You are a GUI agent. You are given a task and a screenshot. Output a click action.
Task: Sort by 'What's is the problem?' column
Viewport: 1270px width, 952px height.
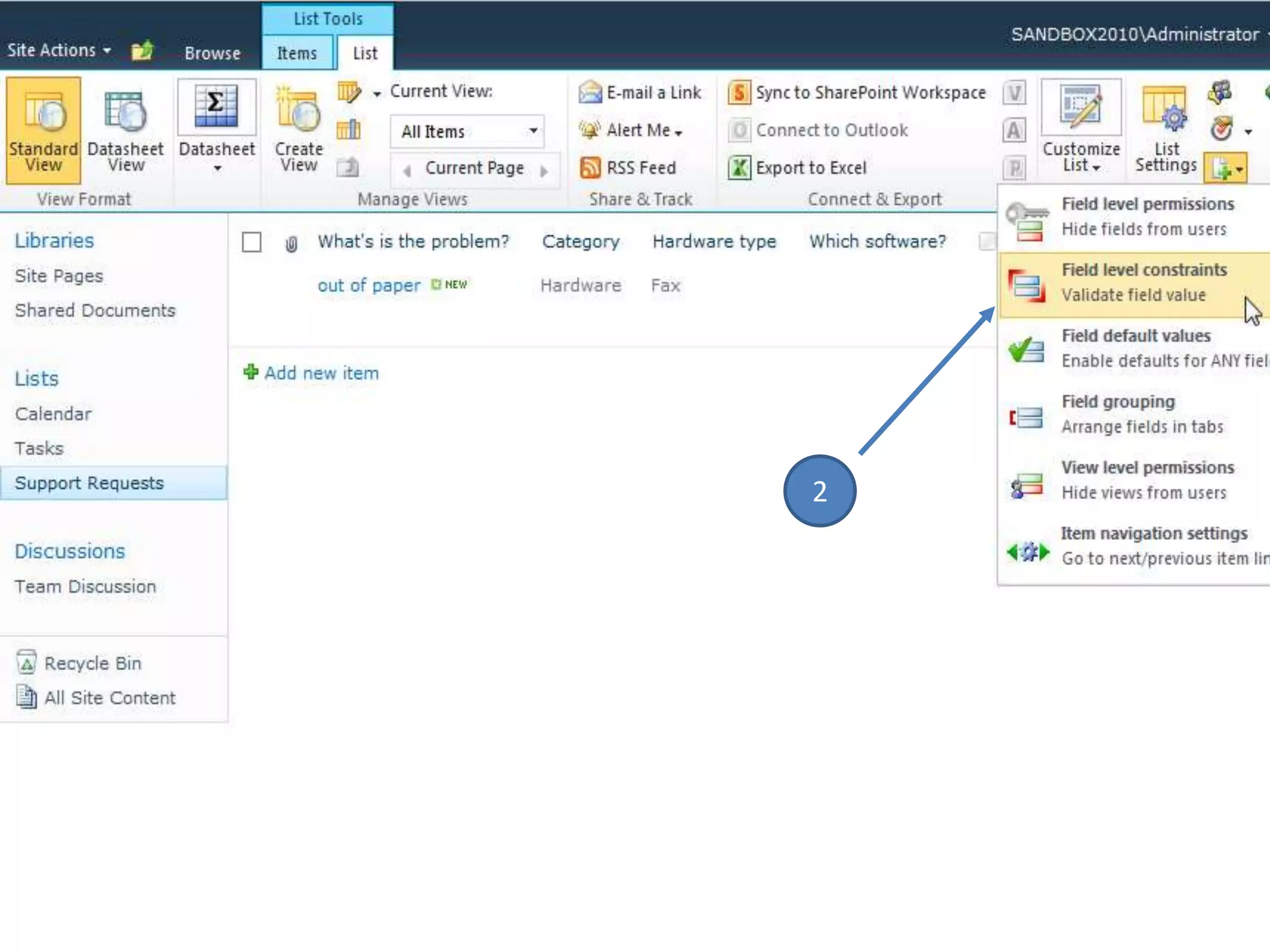click(x=413, y=241)
